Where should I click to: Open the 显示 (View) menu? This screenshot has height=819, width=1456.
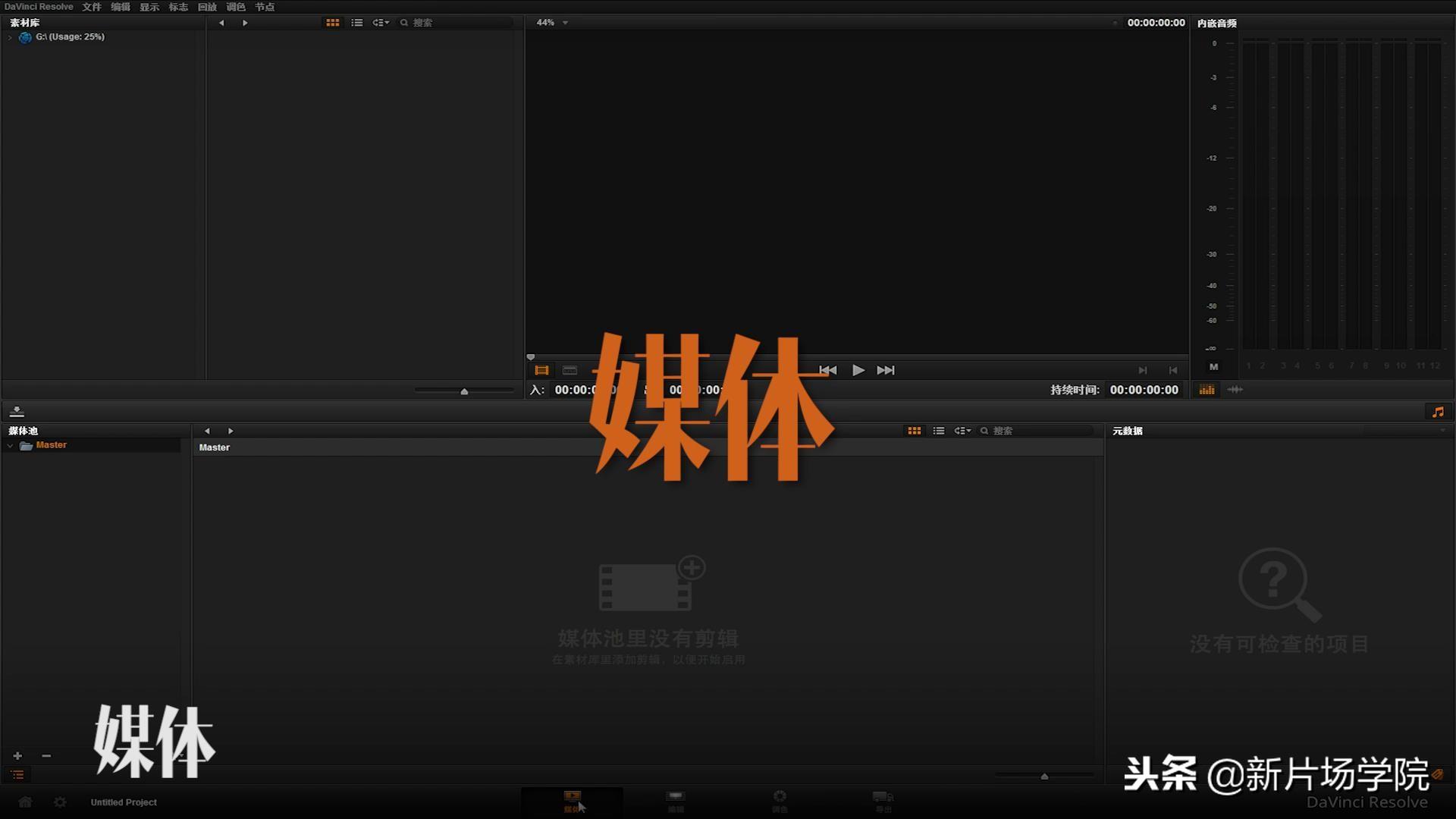point(149,7)
